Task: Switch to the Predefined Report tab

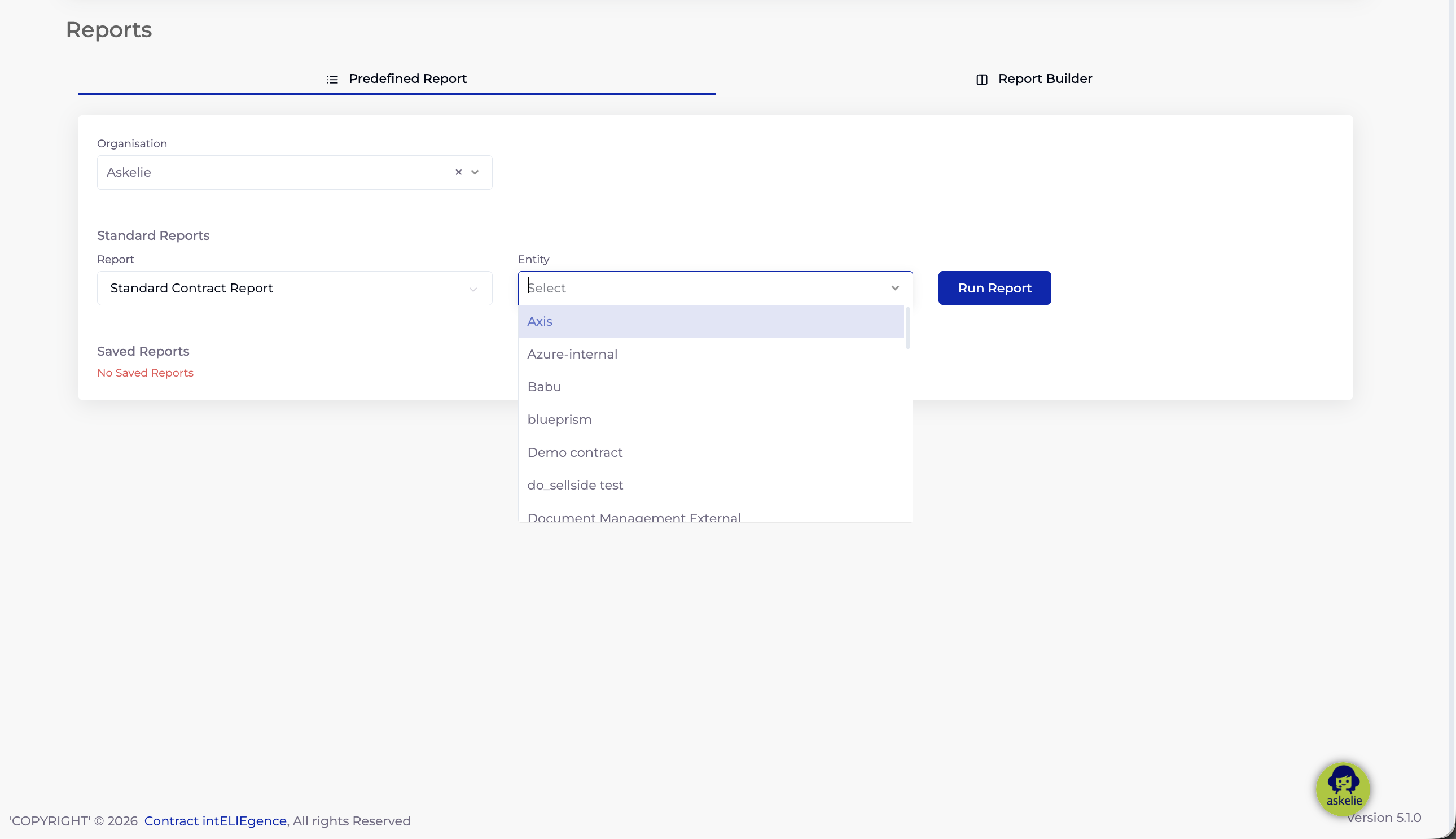Action: tap(396, 79)
